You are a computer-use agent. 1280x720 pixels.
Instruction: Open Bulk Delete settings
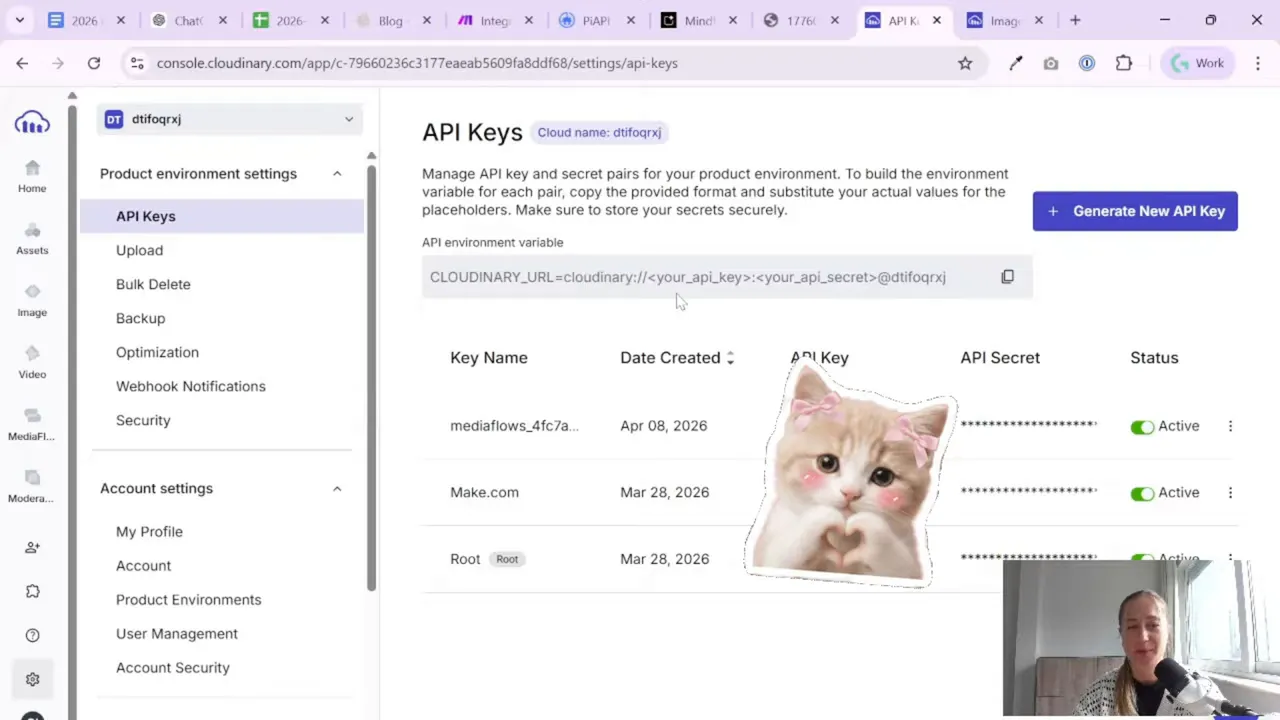point(153,284)
